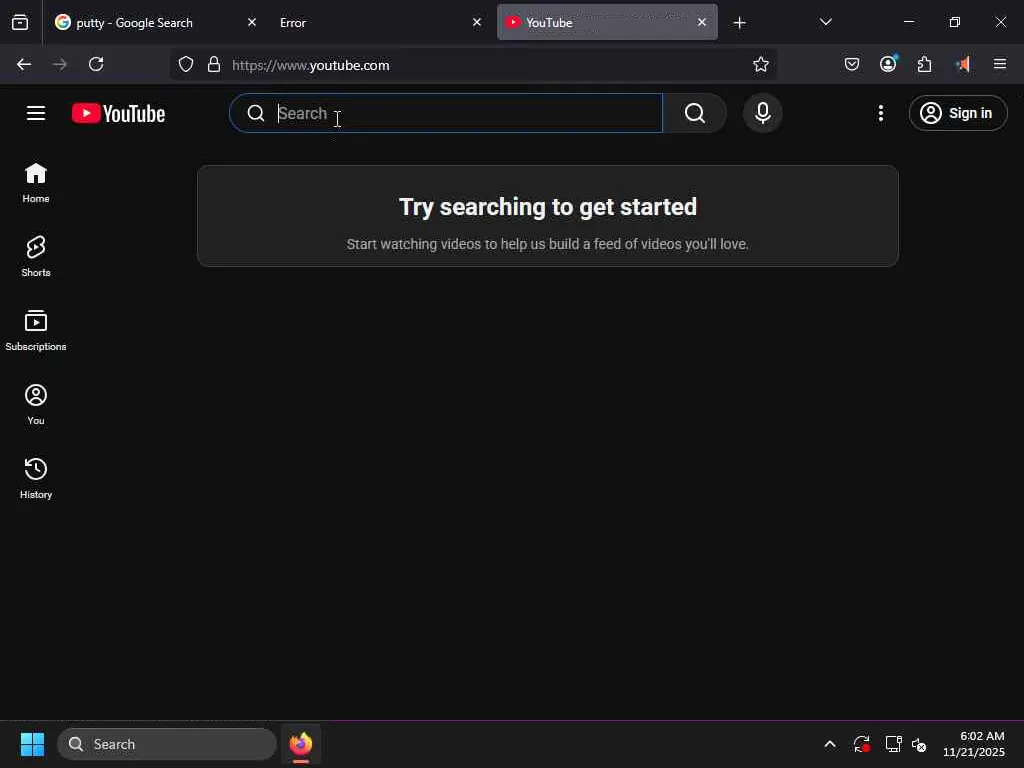
Task: Click 'Start watching videos' description text
Action: tap(548, 244)
